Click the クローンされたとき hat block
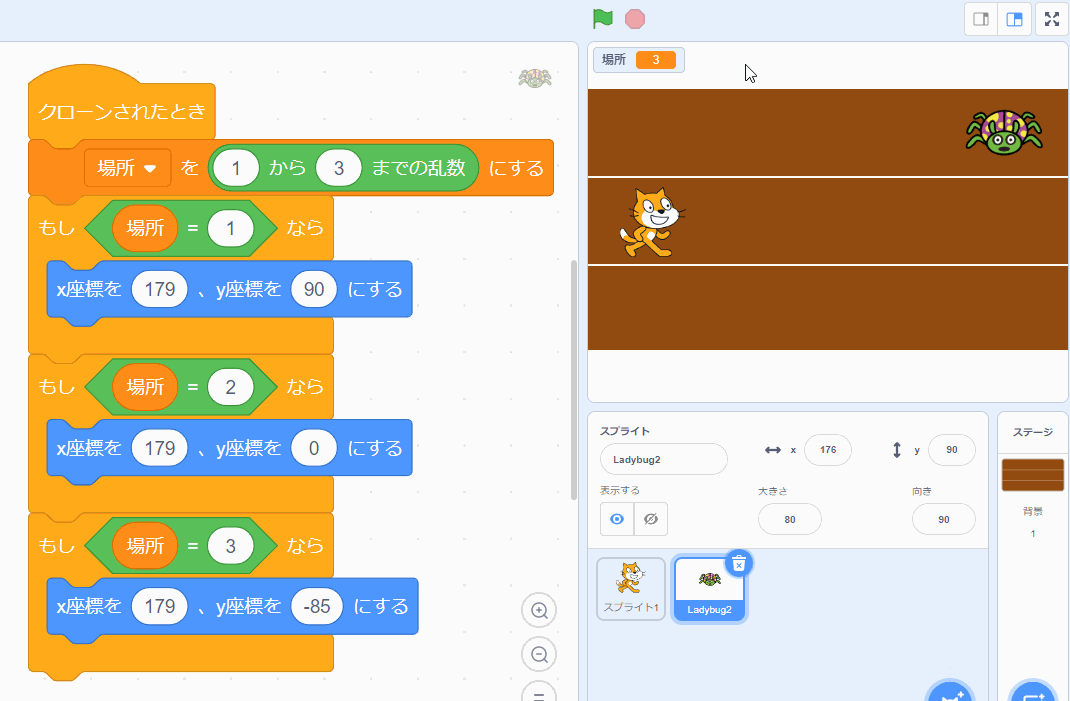Image resolution: width=1070 pixels, height=701 pixels. pyautogui.click(x=121, y=111)
